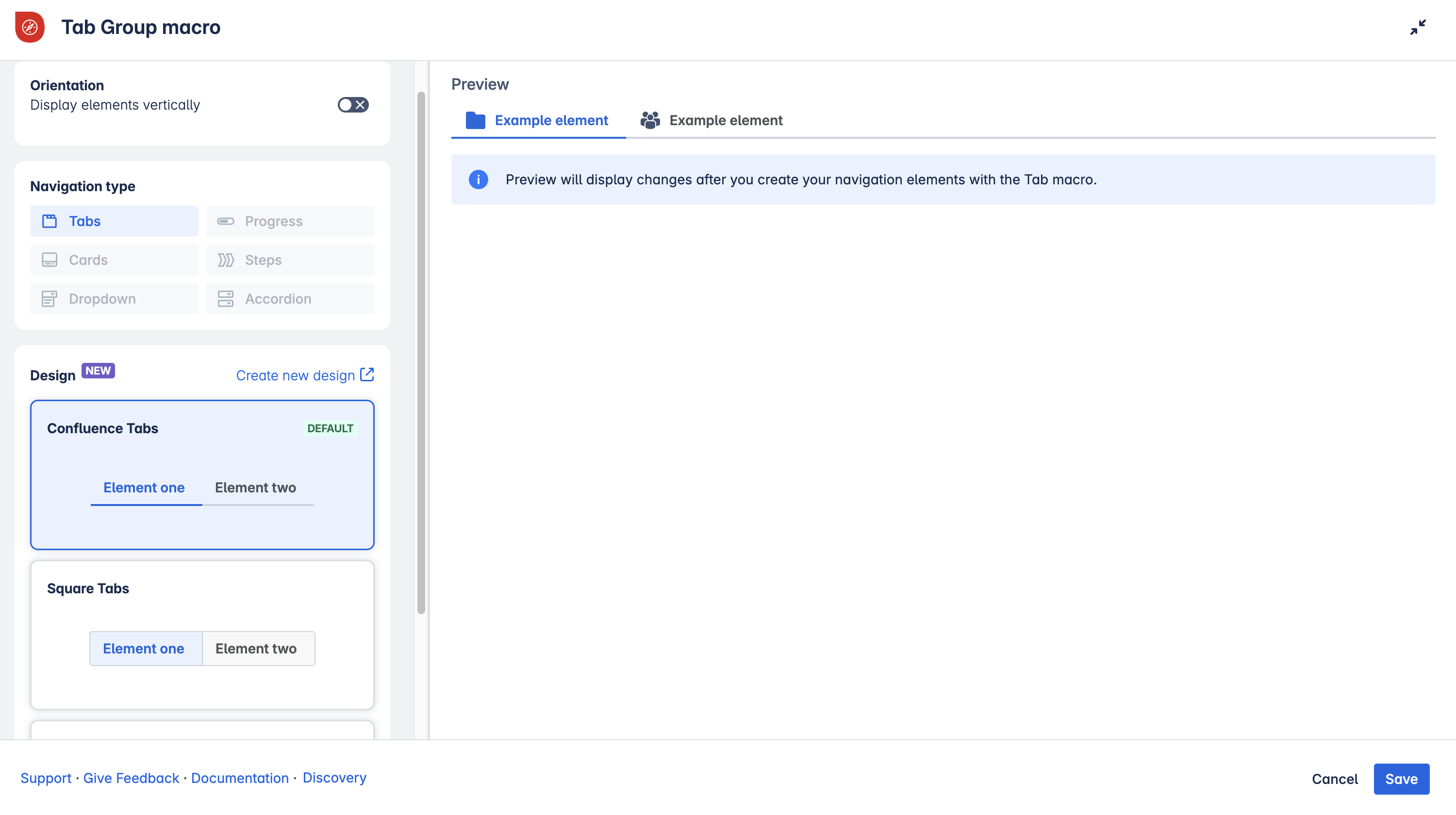Click the info icon in preview banner
Screen dimensions: 1456x815
(x=478, y=179)
